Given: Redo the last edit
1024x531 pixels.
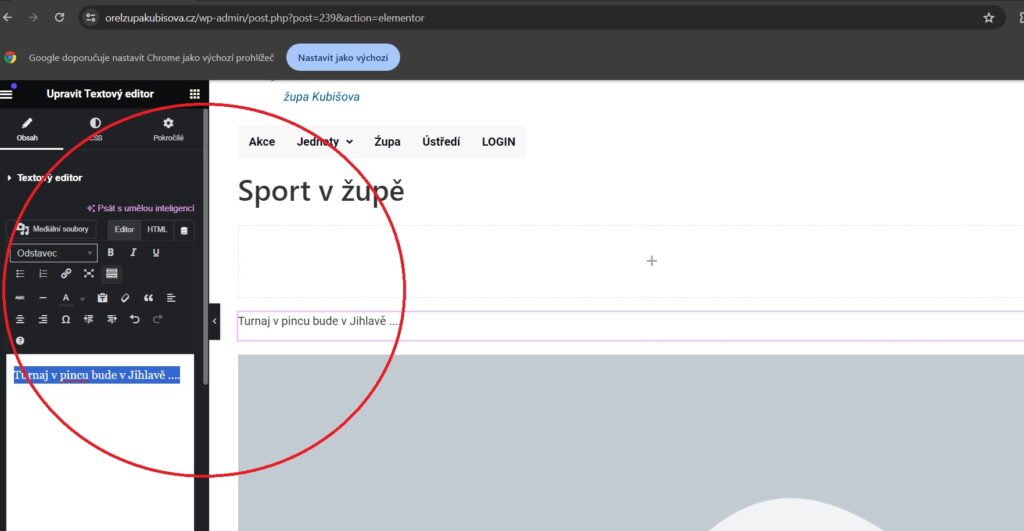Looking at the screenshot, I should [x=157, y=319].
